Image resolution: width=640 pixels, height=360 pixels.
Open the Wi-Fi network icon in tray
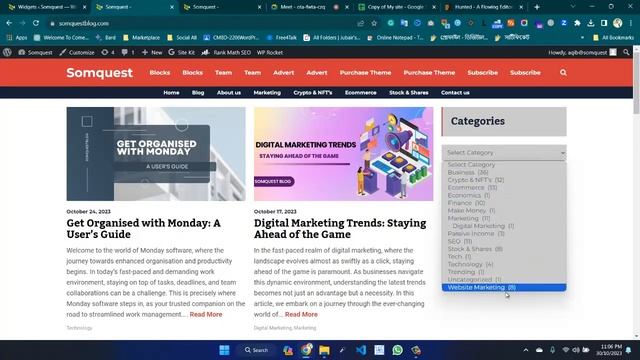(566, 350)
